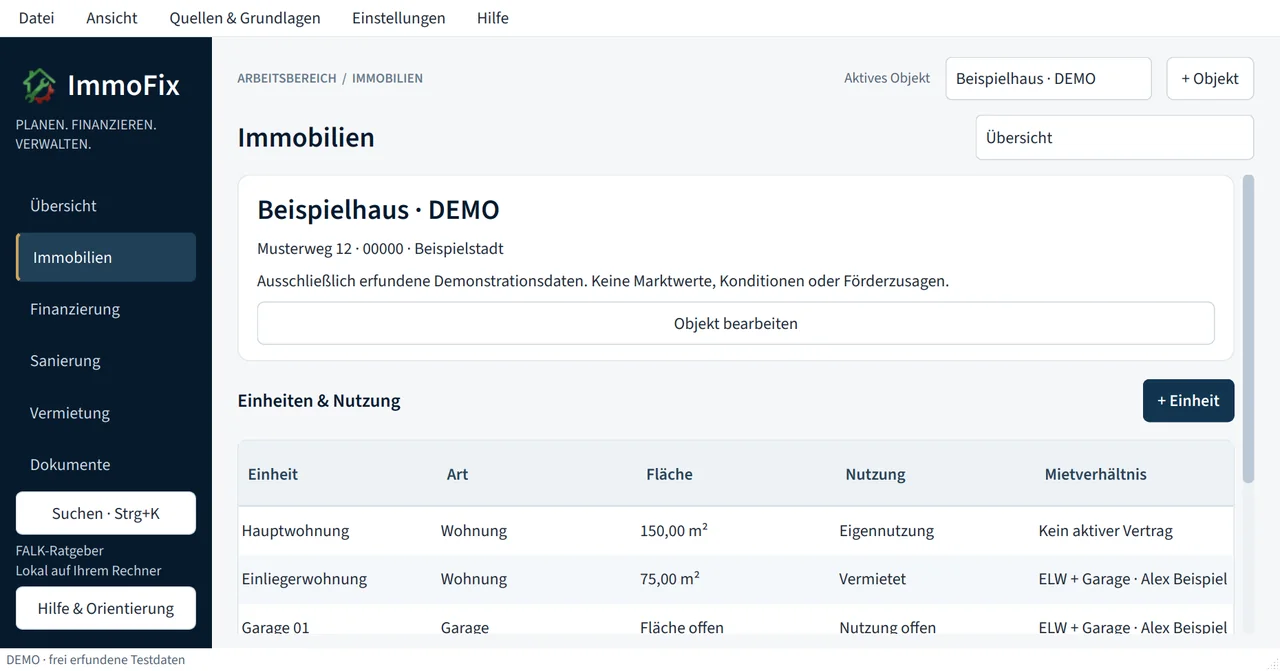Open the Aktives Objekt dropdown

pyautogui.click(x=1048, y=78)
